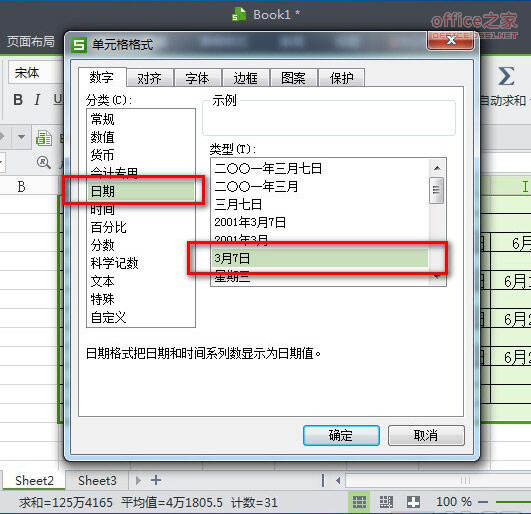The height and width of the screenshot is (514, 531).
Task: Click the 平均值=4万1805.5 status entry
Action: [172, 502]
